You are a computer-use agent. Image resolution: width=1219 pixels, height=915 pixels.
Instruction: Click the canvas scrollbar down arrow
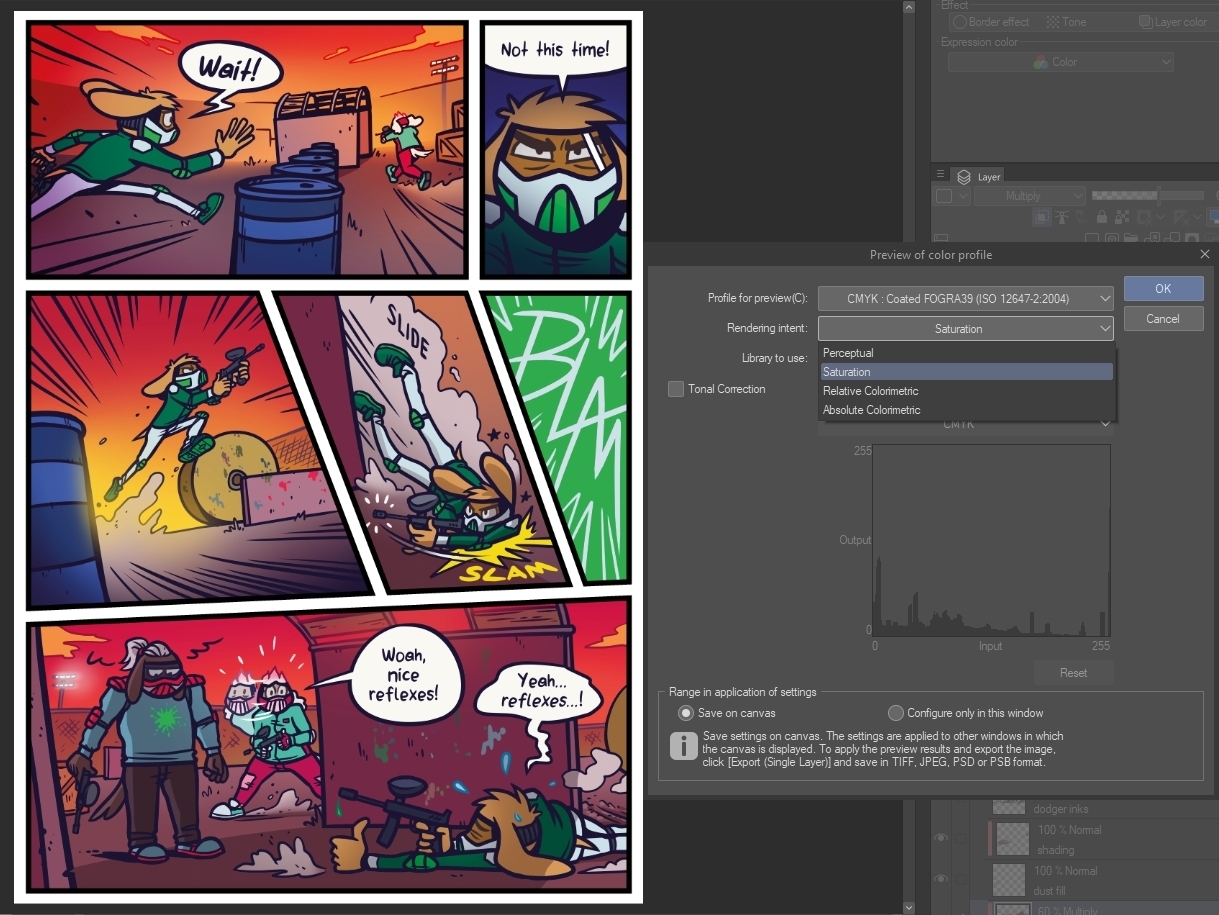coord(908,907)
